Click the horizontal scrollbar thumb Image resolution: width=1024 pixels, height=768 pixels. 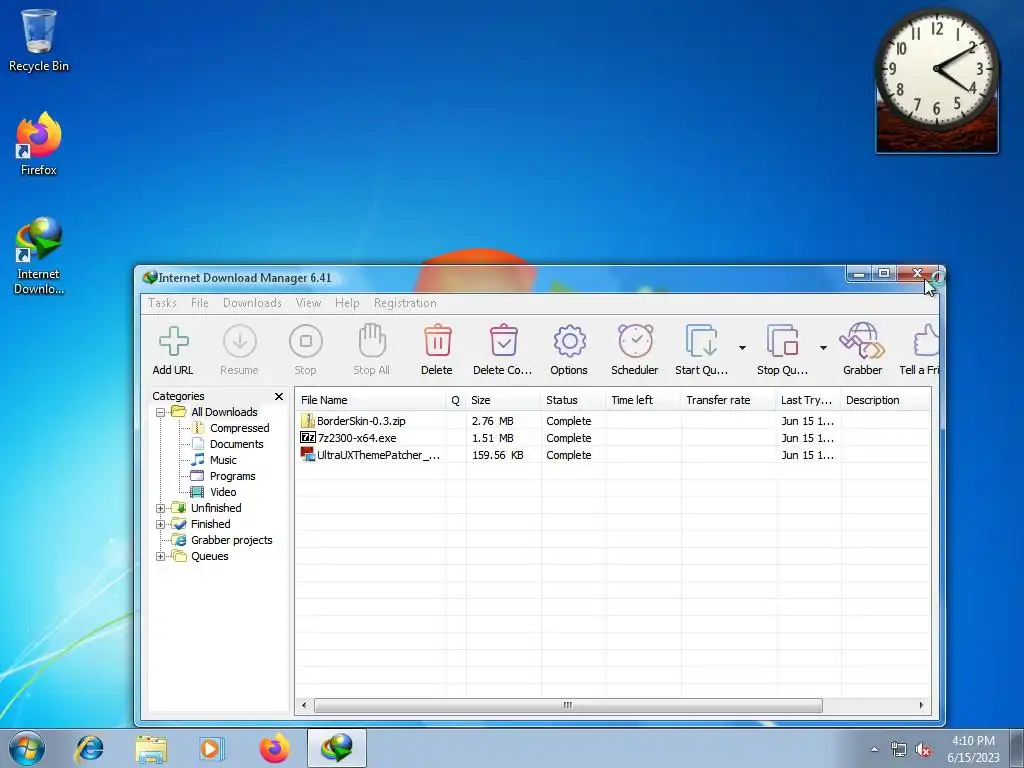click(568, 705)
